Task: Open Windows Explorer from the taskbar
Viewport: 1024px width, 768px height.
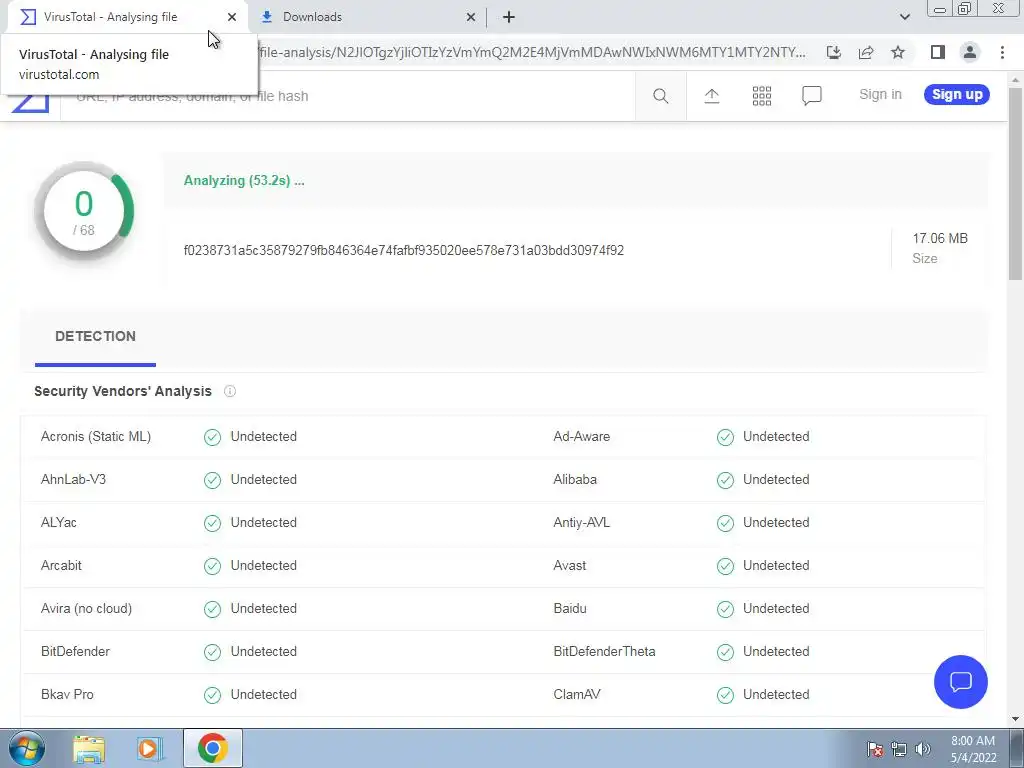Action: [88, 748]
